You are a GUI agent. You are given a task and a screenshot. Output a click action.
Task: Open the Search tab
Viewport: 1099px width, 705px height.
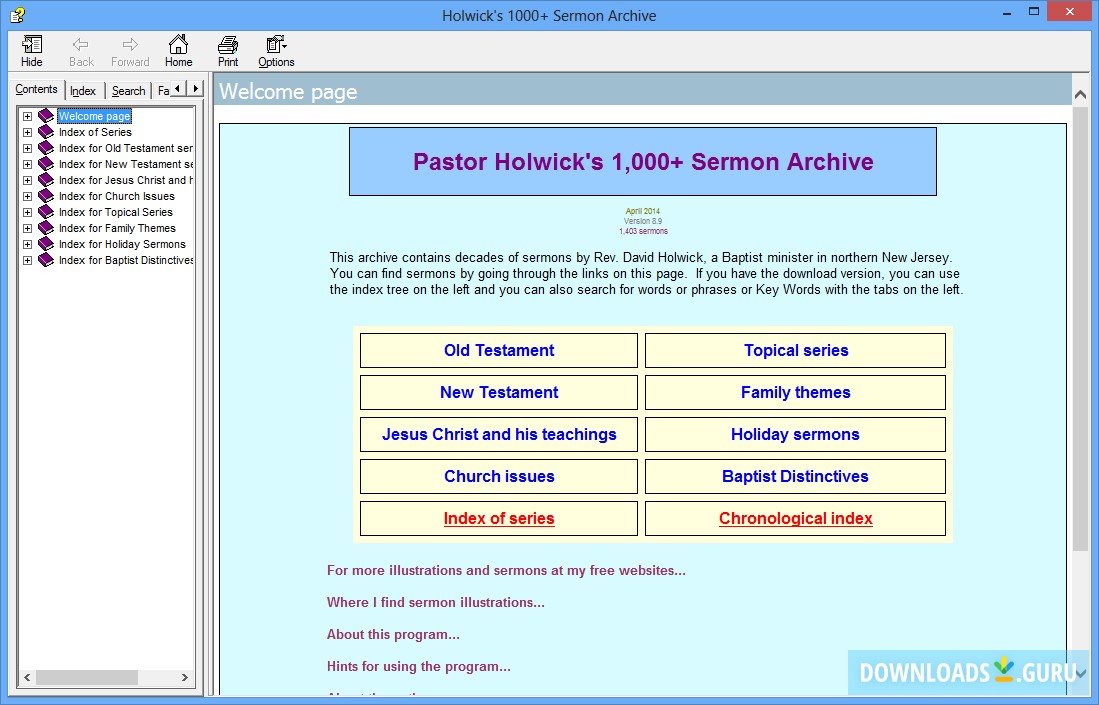[128, 90]
